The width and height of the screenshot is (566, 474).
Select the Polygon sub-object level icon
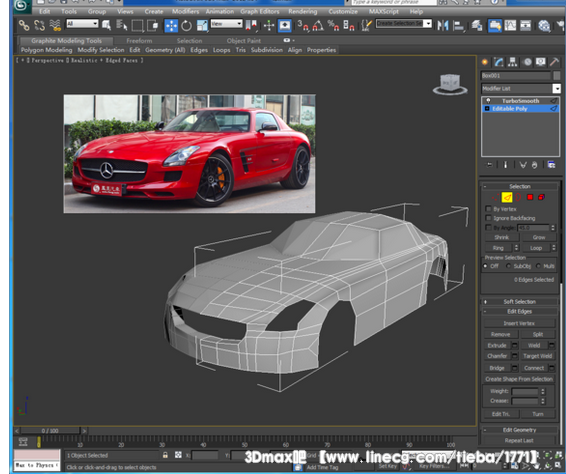(x=530, y=197)
